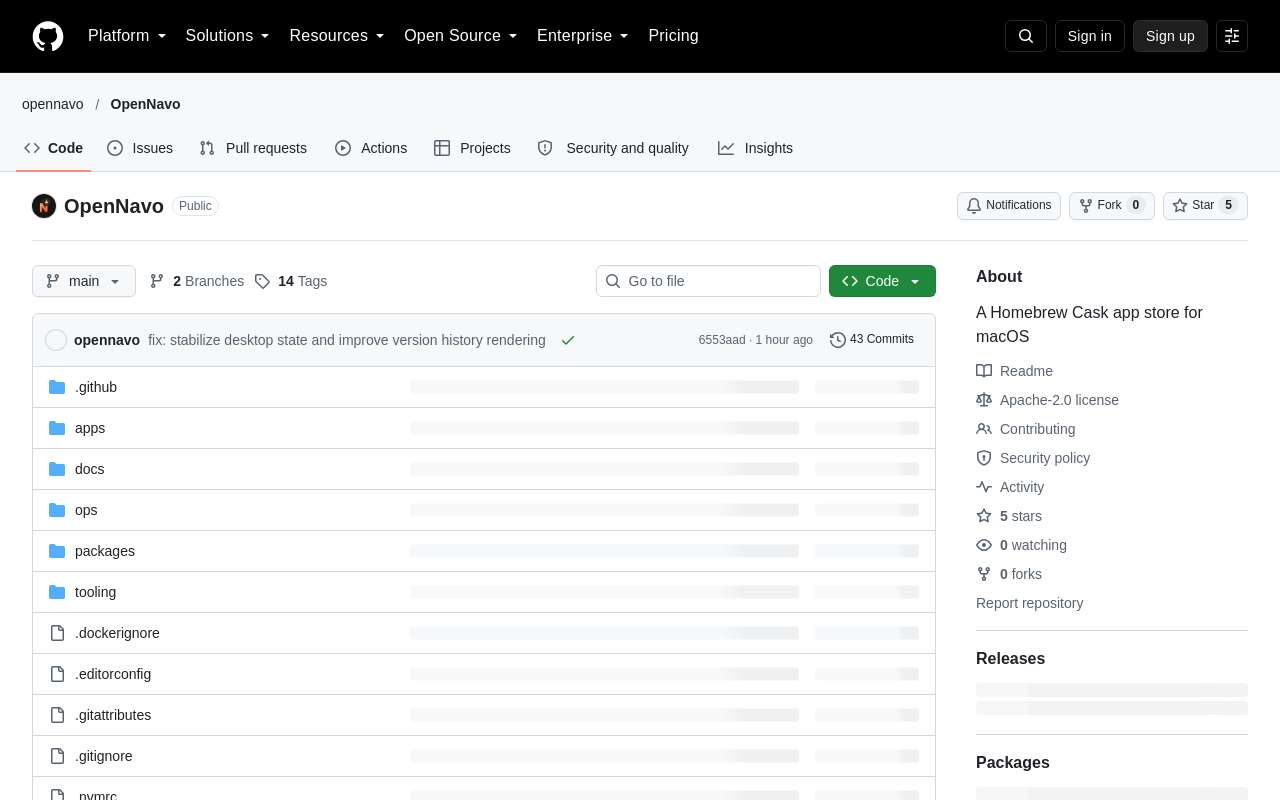Click the Go to file search field

coord(708,281)
